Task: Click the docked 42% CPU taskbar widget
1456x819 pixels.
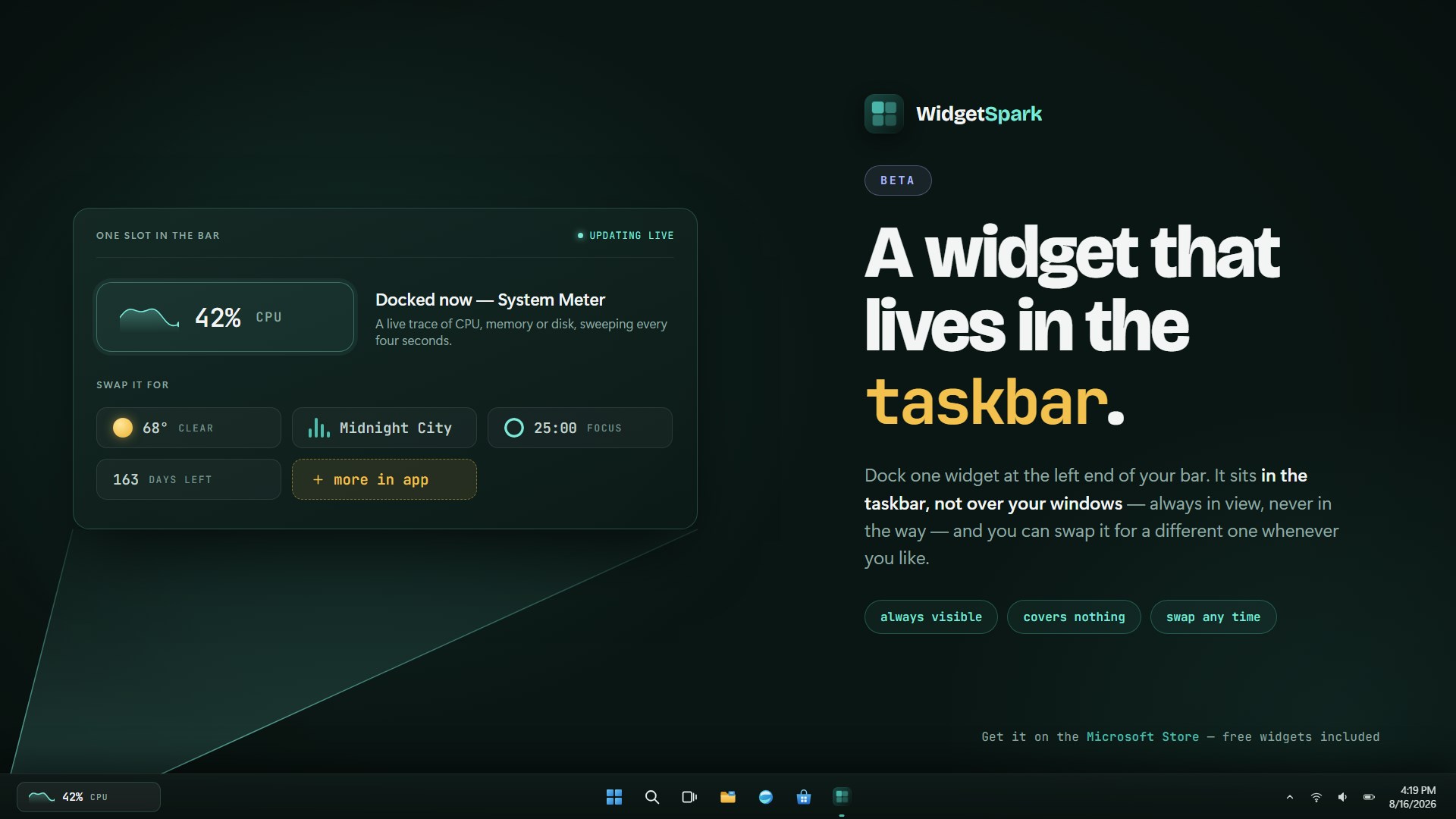Action: [x=89, y=797]
